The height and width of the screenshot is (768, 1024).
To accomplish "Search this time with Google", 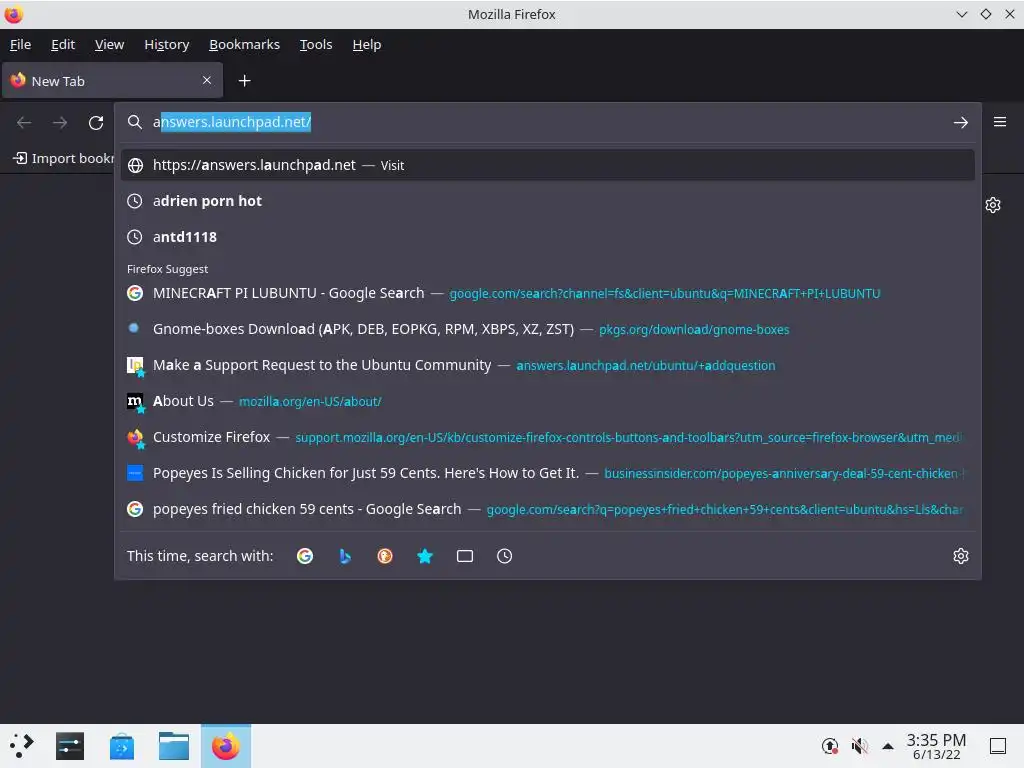I will coord(305,556).
